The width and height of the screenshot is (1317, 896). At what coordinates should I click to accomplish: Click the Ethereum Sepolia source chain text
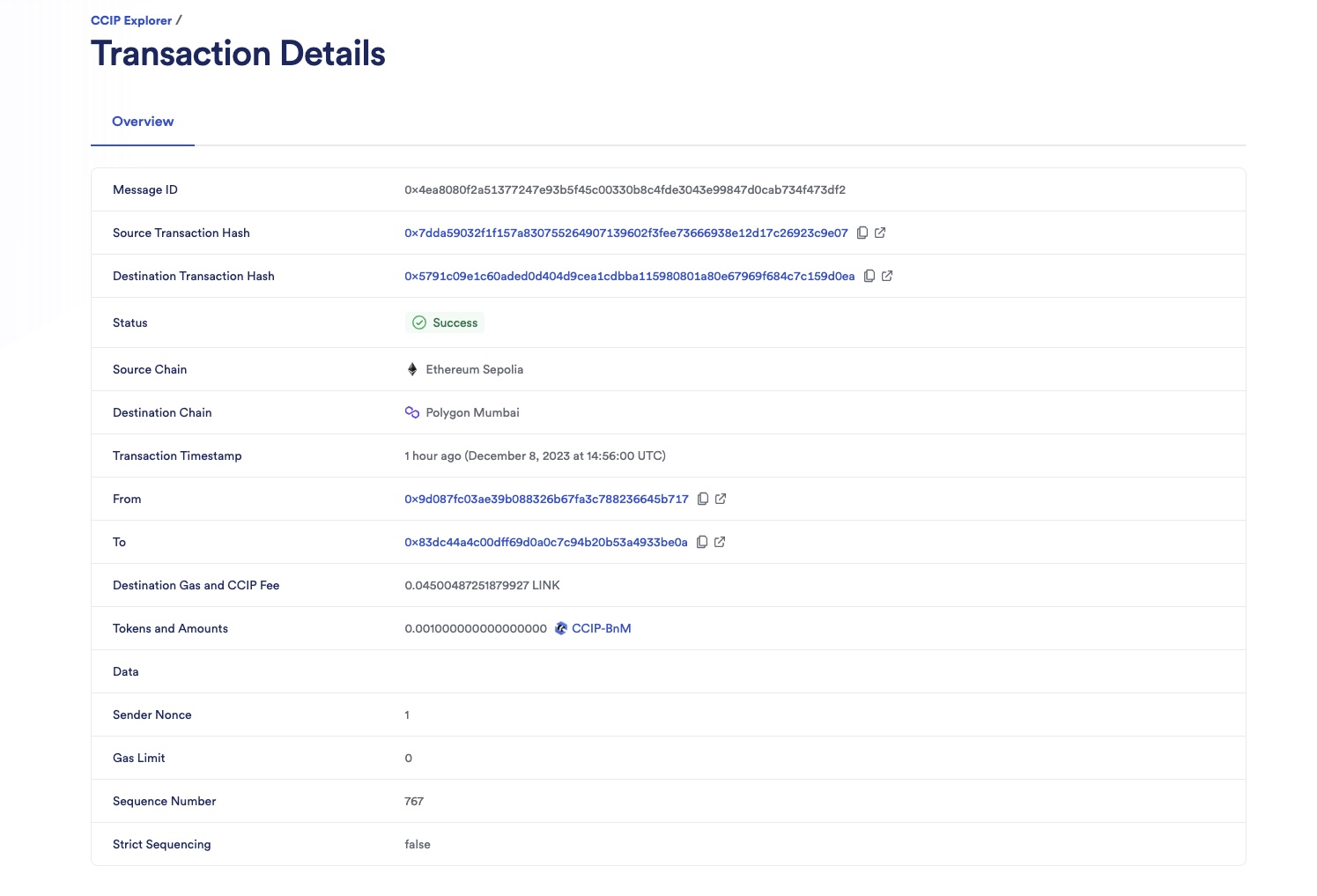click(x=475, y=369)
